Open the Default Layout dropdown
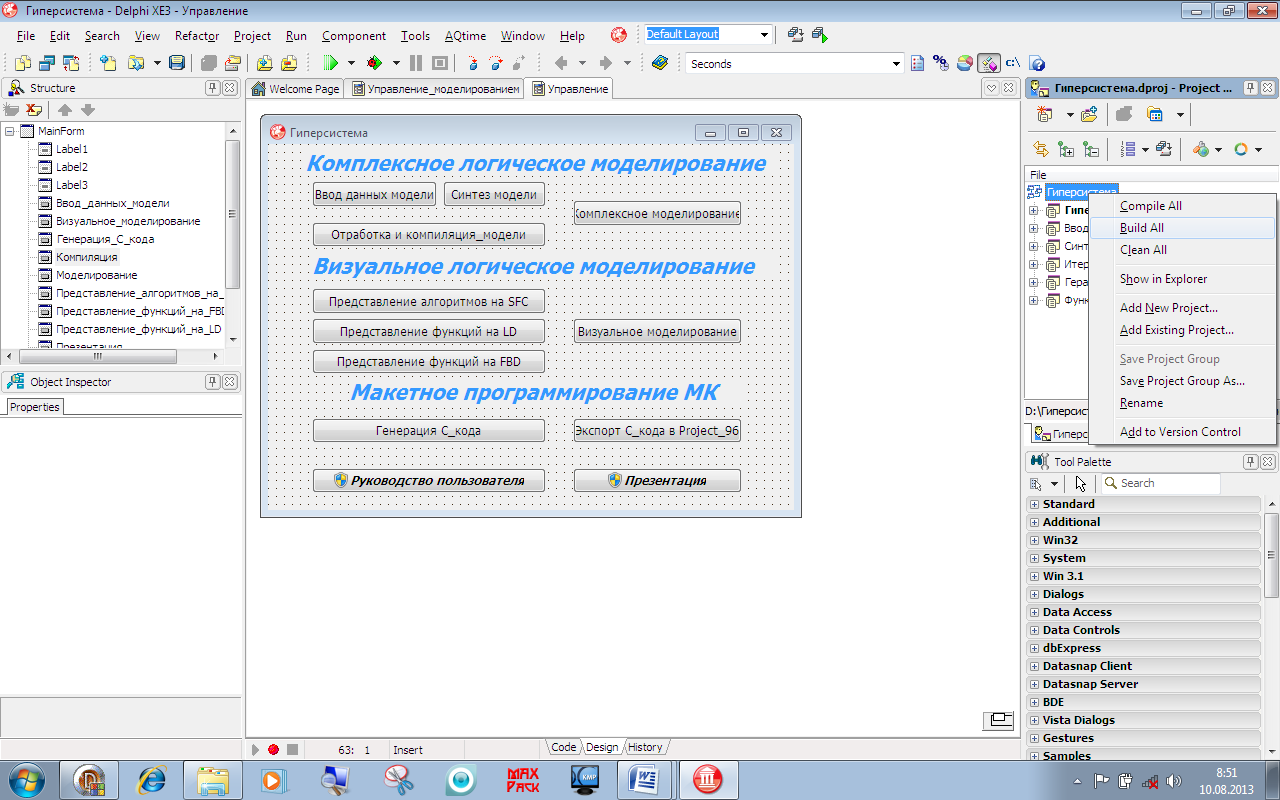Viewport: 1280px width, 800px height. pos(765,35)
